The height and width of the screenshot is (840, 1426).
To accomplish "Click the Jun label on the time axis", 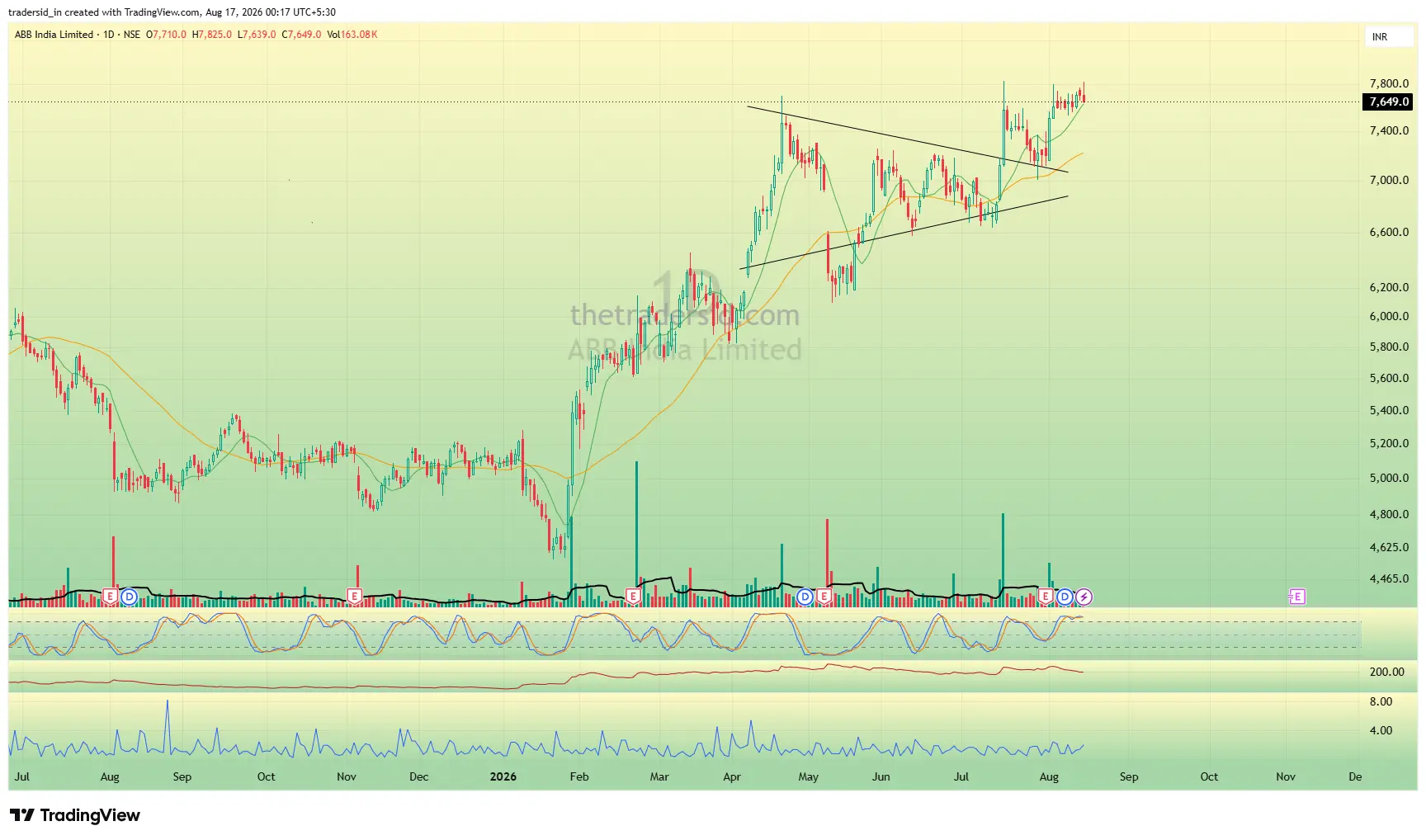I will coord(881,776).
